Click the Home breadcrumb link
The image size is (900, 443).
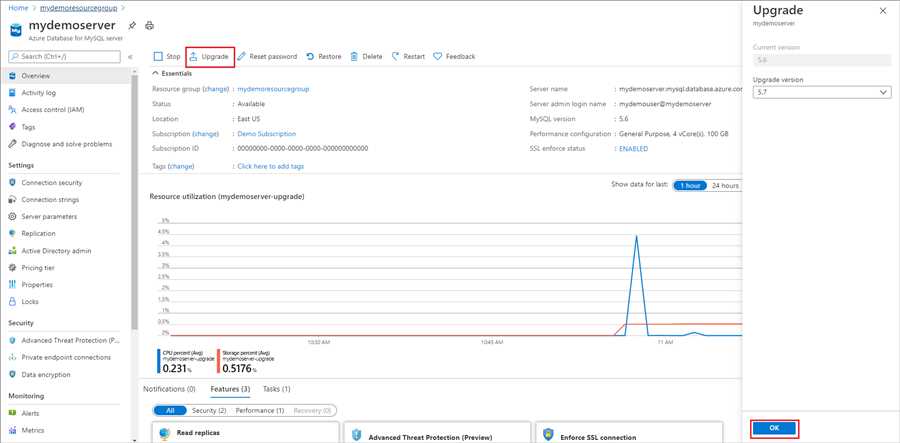point(18,8)
